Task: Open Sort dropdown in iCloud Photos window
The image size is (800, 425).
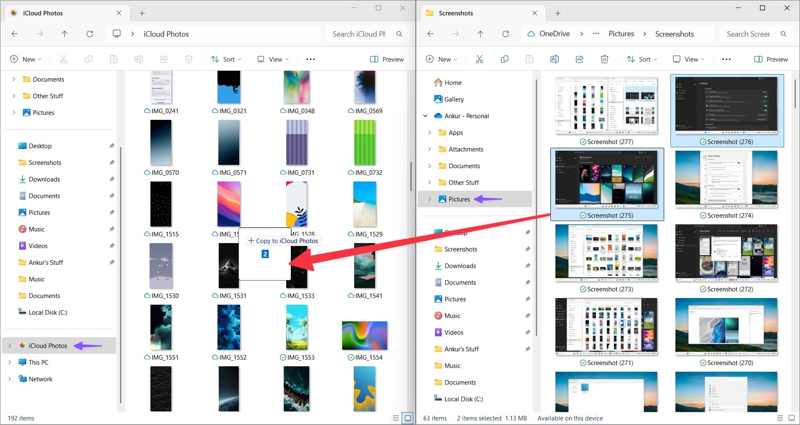Action: click(226, 59)
